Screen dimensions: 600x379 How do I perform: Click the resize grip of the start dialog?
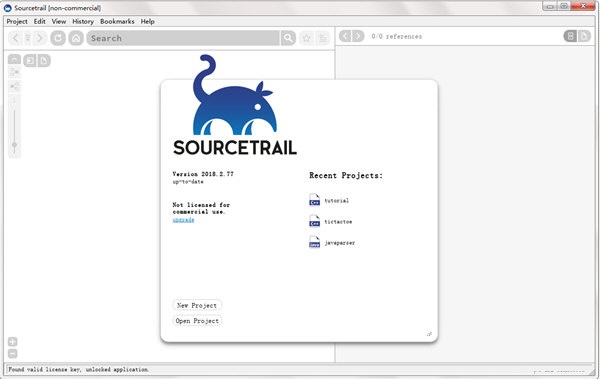pyautogui.click(x=429, y=334)
